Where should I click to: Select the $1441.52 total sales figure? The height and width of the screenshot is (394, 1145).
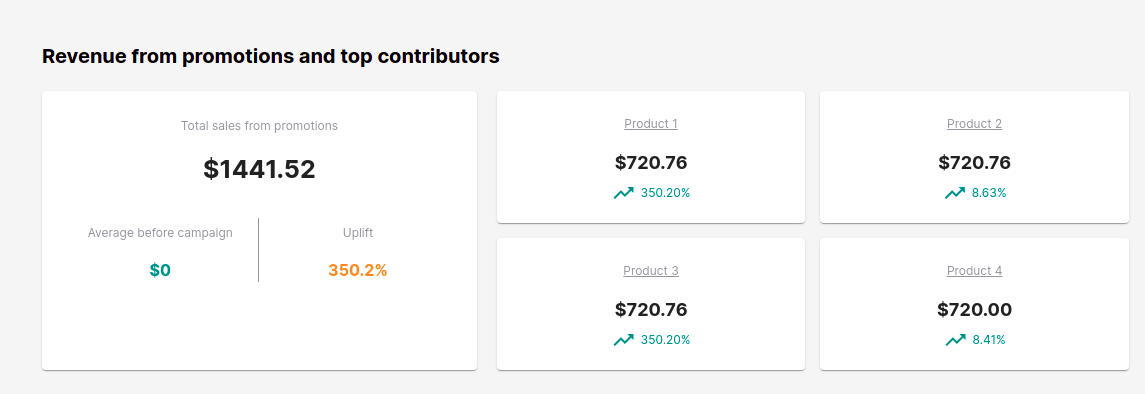(259, 169)
